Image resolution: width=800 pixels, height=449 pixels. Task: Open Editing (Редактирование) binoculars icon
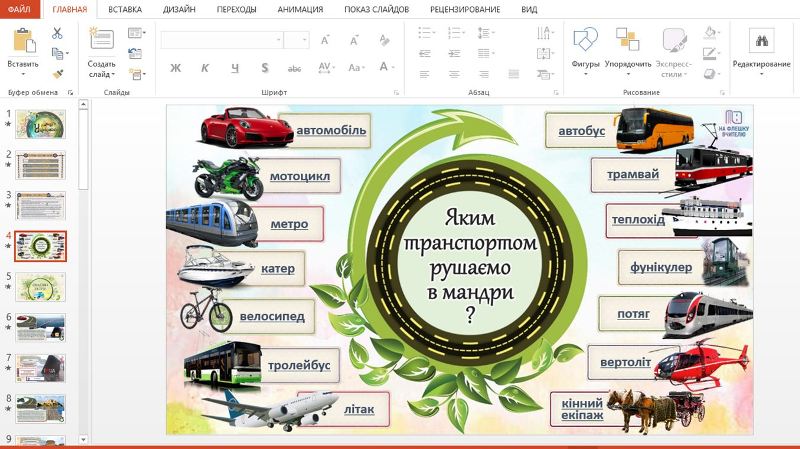click(x=761, y=41)
